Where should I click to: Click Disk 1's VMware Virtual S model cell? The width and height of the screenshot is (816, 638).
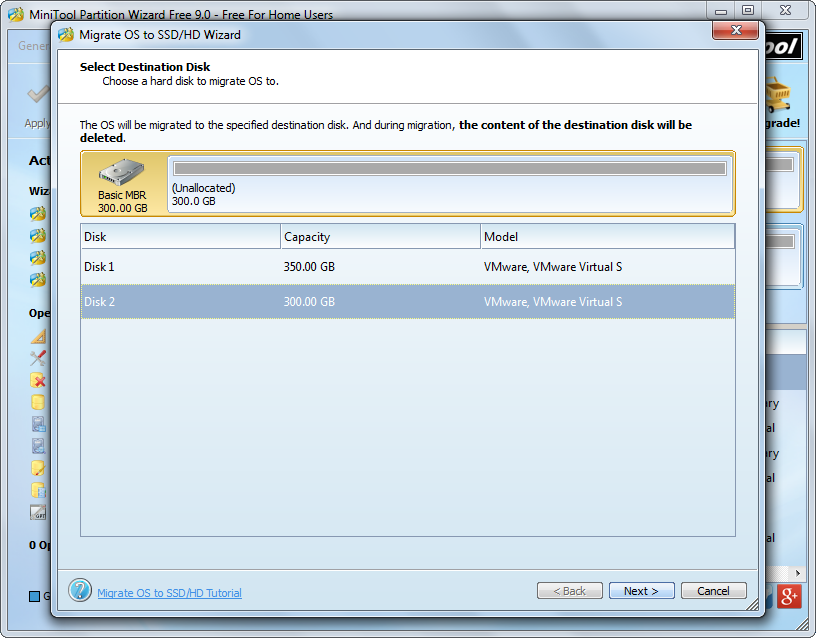click(x=553, y=267)
